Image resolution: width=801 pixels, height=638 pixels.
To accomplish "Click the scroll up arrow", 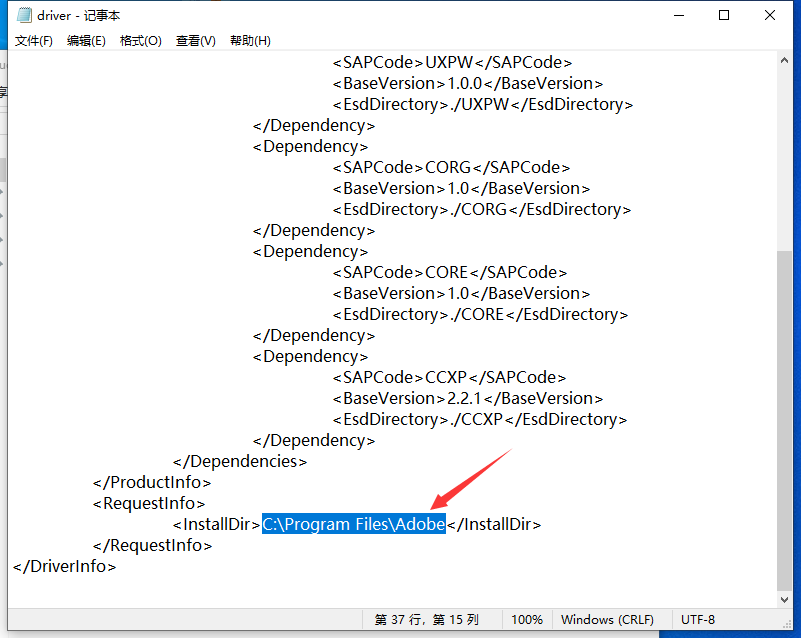I will [784, 60].
